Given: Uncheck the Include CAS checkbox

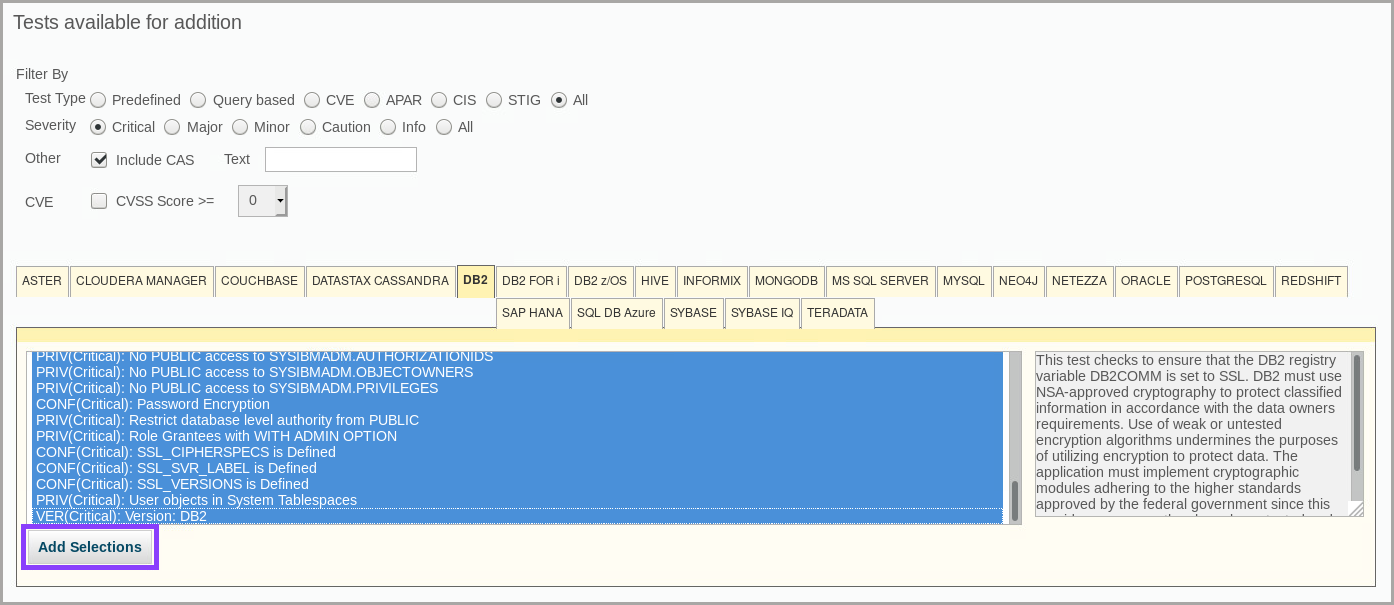Looking at the screenshot, I should (x=99, y=160).
